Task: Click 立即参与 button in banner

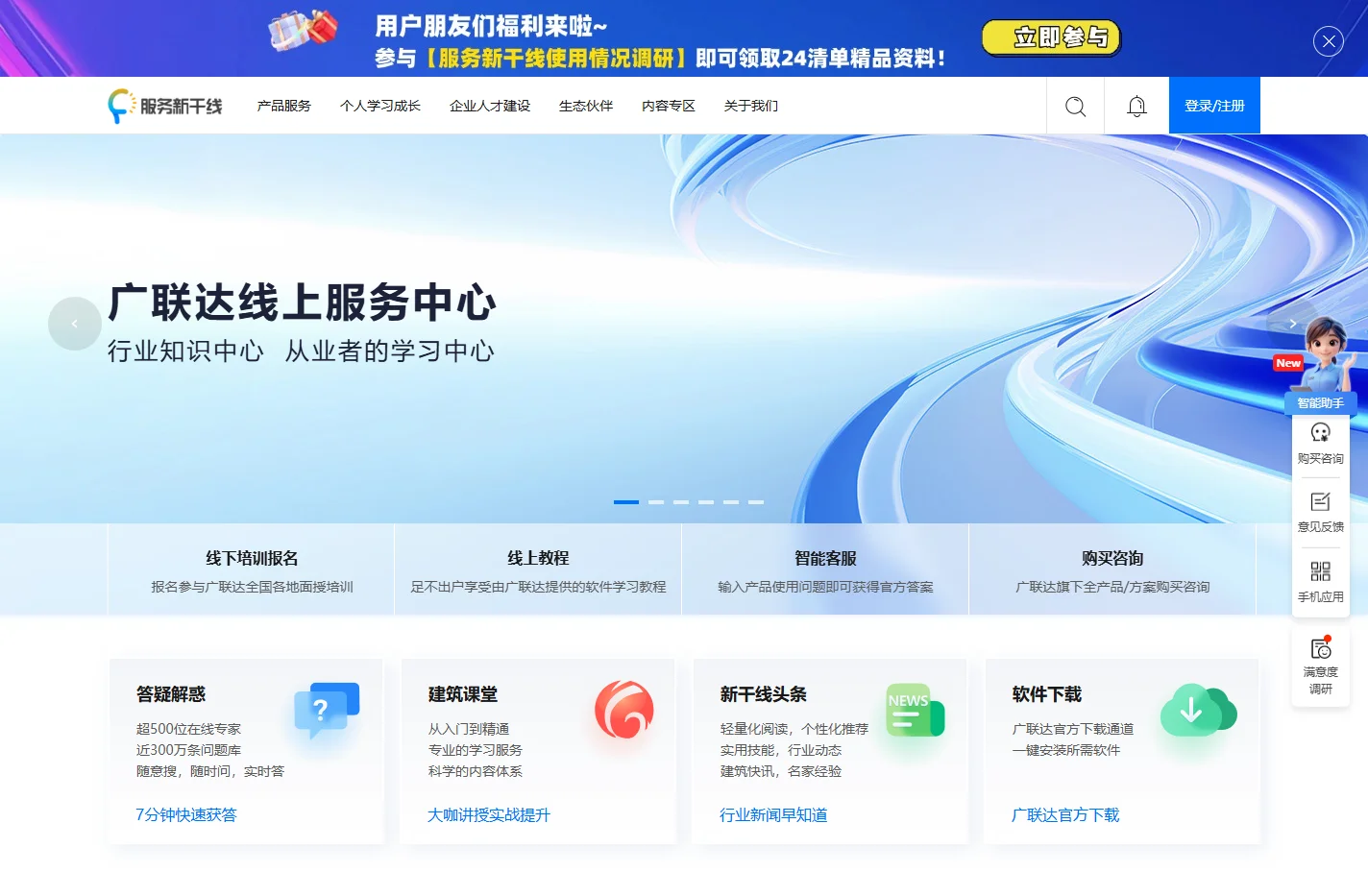Action: click(1051, 37)
